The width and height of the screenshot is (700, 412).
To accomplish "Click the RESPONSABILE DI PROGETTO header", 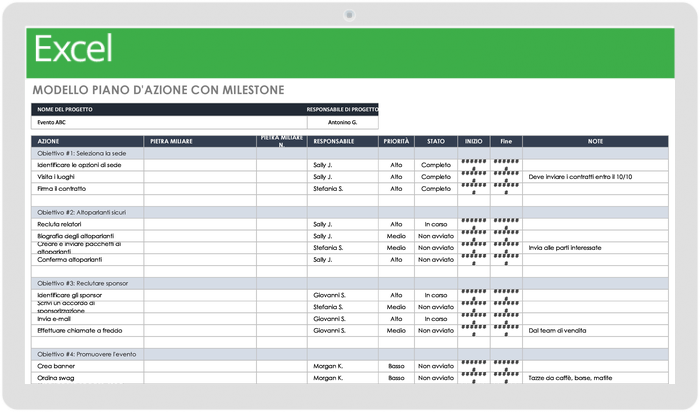I will tap(342, 109).
